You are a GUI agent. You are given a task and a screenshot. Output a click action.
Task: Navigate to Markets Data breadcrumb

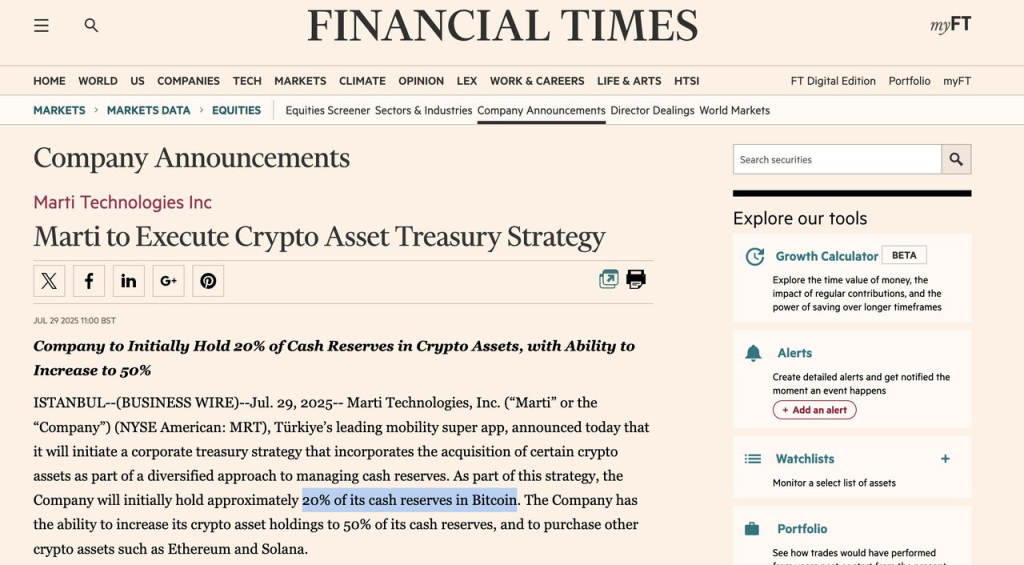pos(148,110)
